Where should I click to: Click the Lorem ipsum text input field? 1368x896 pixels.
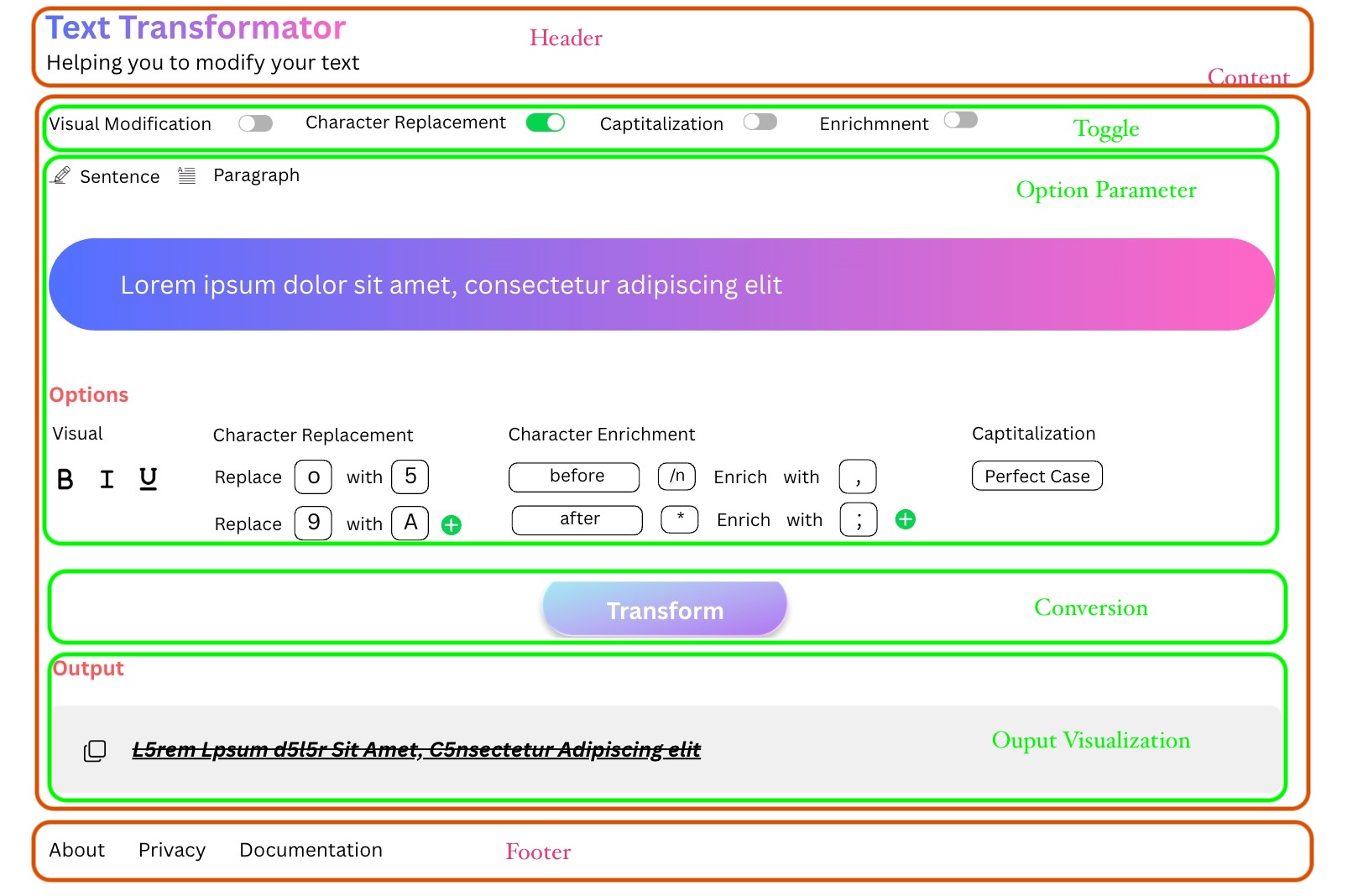pos(661,284)
